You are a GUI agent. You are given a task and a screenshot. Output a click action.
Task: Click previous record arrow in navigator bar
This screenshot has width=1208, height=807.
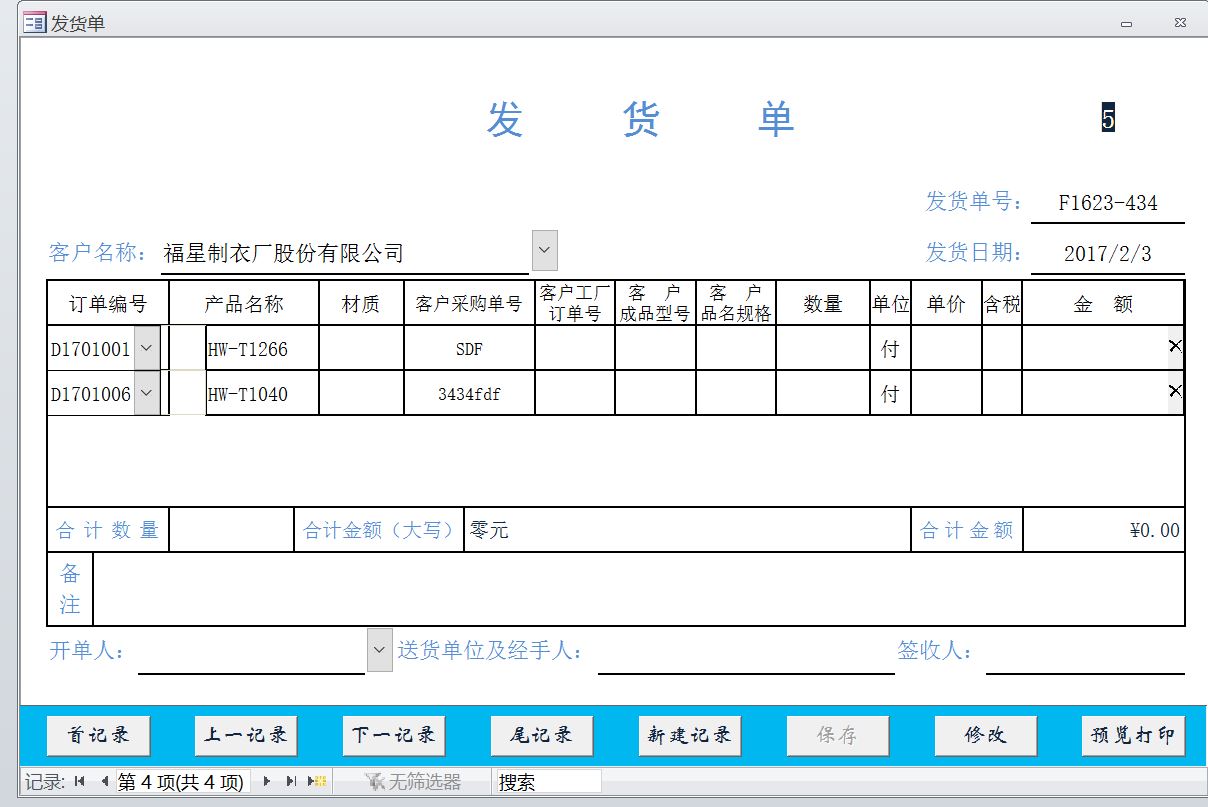pos(104,782)
